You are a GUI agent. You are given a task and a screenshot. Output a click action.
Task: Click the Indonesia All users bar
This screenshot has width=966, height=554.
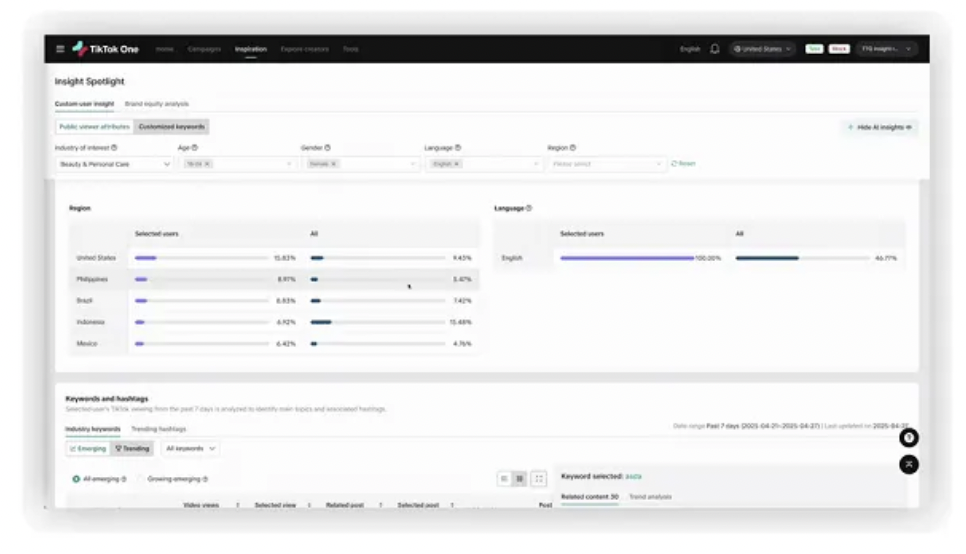coord(378,322)
